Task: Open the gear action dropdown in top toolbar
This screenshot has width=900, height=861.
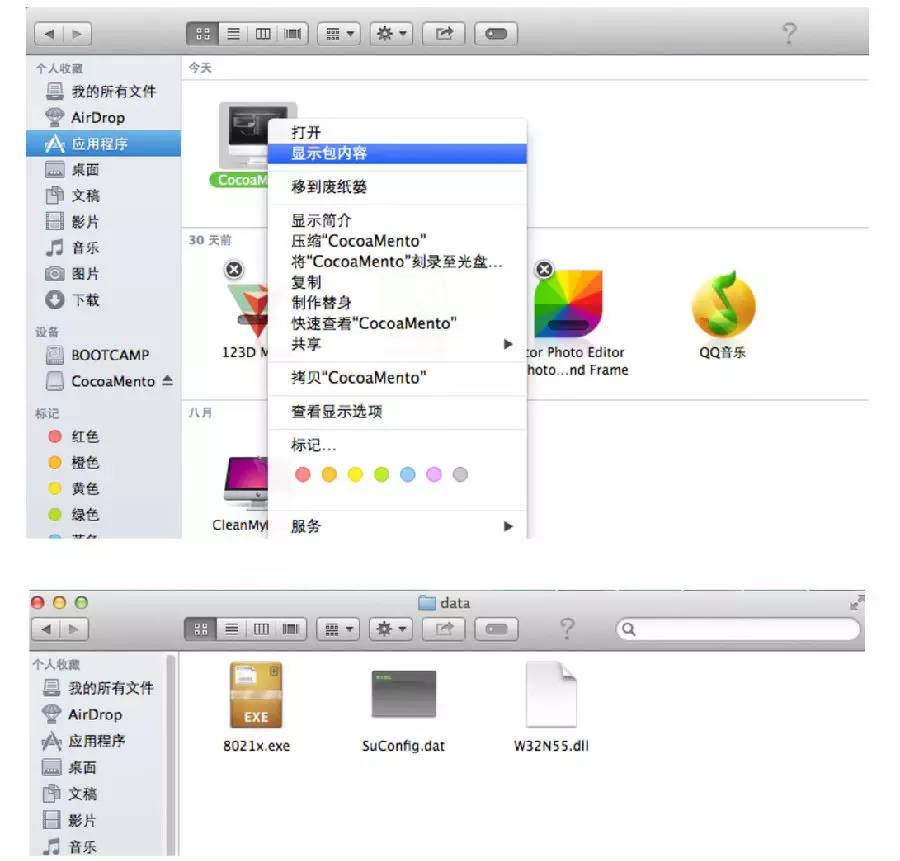Action: pyautogui.click(x=390, y=34)
